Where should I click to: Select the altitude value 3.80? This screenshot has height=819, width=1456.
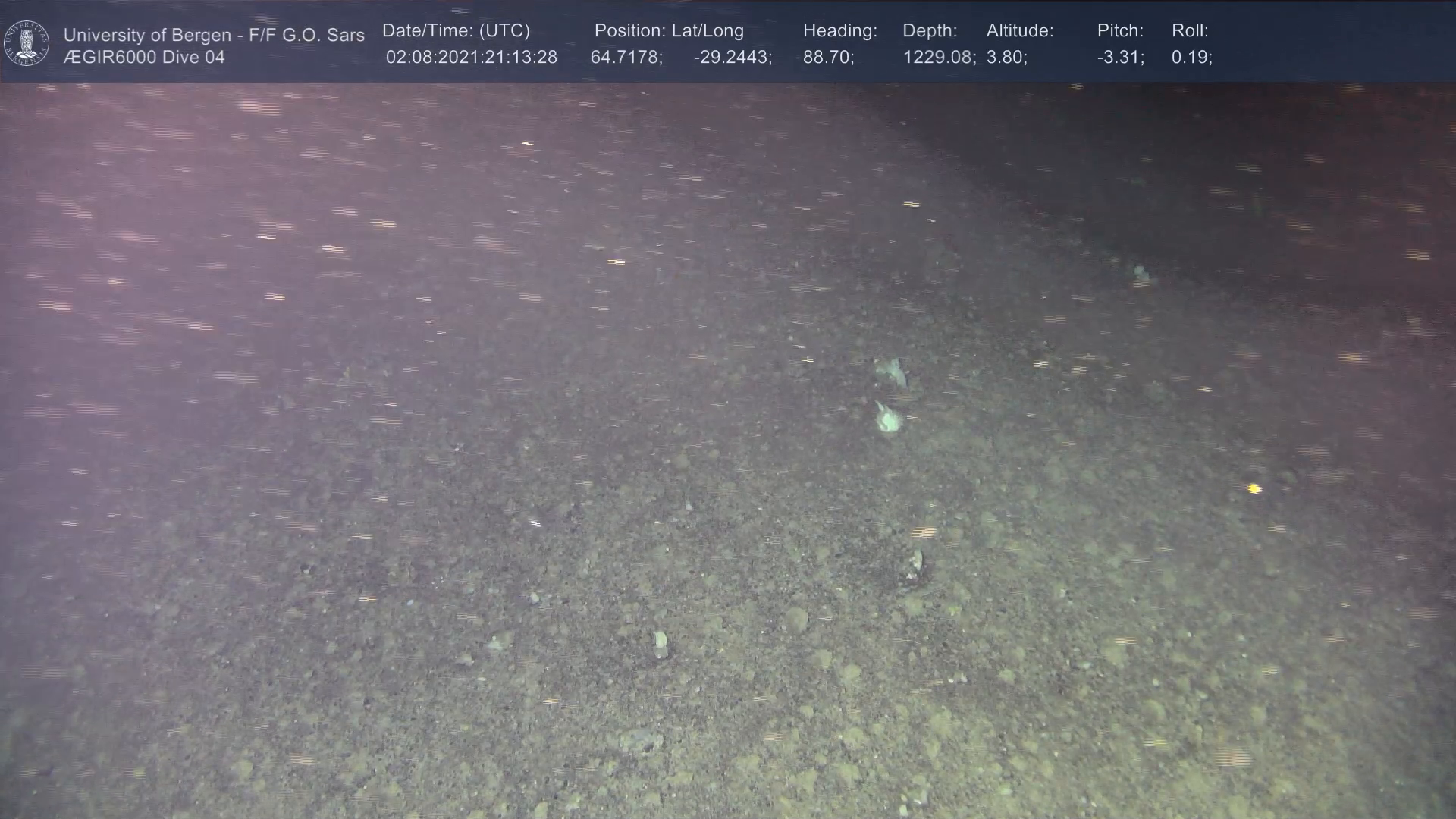point(1006,58)
